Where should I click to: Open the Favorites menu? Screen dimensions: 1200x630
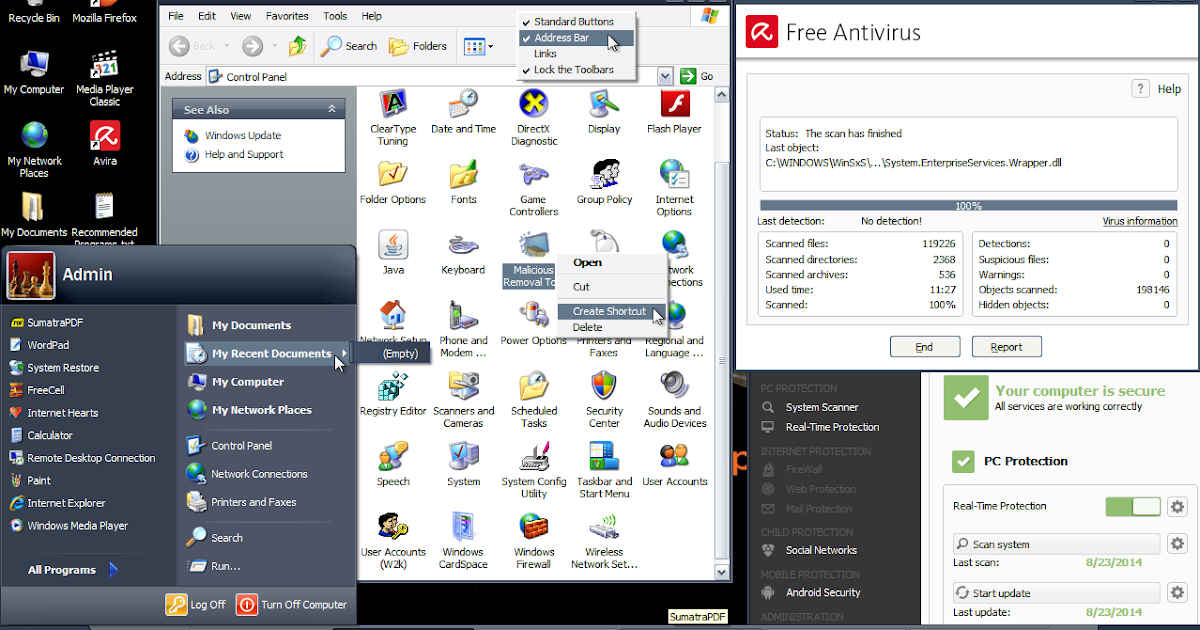tap(287, 16)
